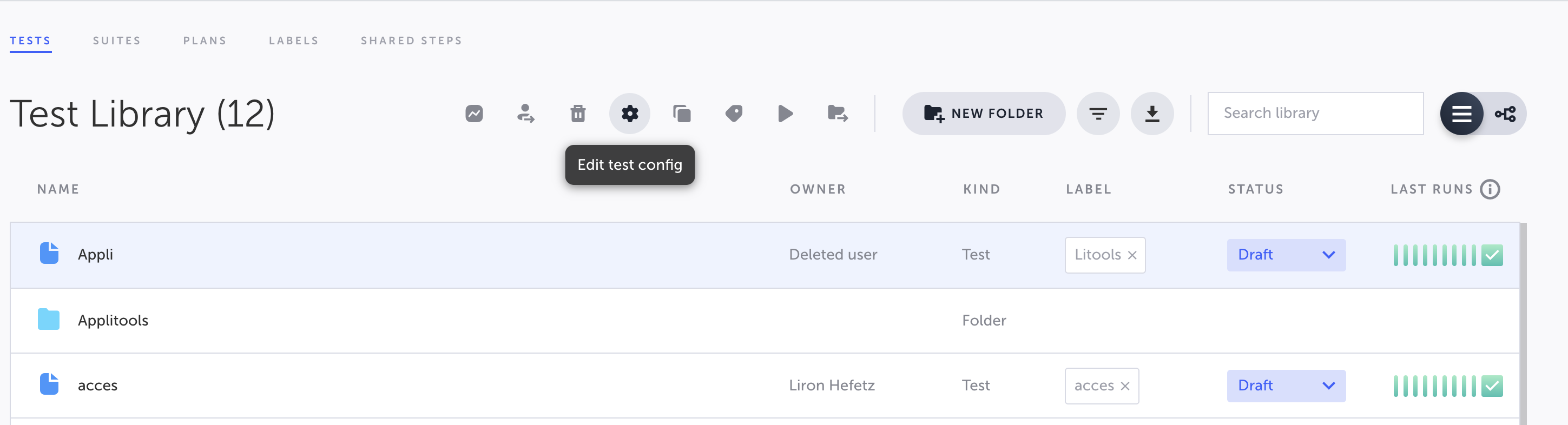Image resolution: width=1568 pixels, height=425 pixels.
Task: Click the duplicate test icon
Action: point(682,114)
